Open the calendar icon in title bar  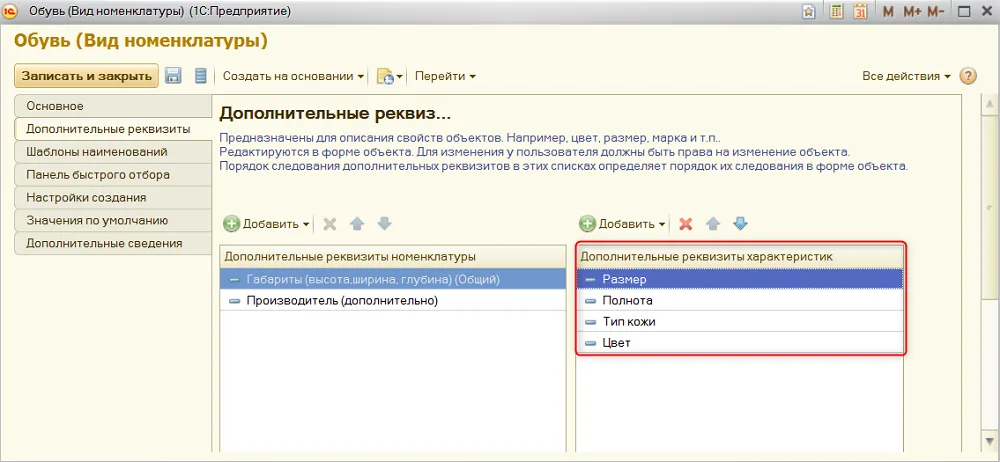click(x=860, y=11)
